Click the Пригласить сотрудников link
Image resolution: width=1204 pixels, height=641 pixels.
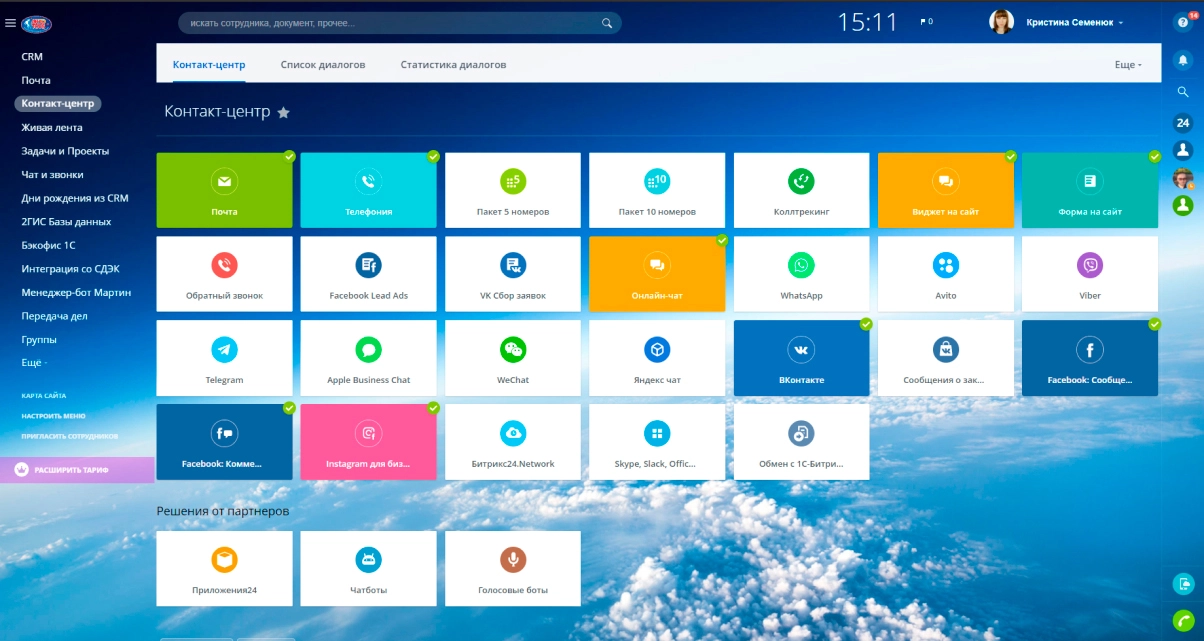click(x=69, y=436)
